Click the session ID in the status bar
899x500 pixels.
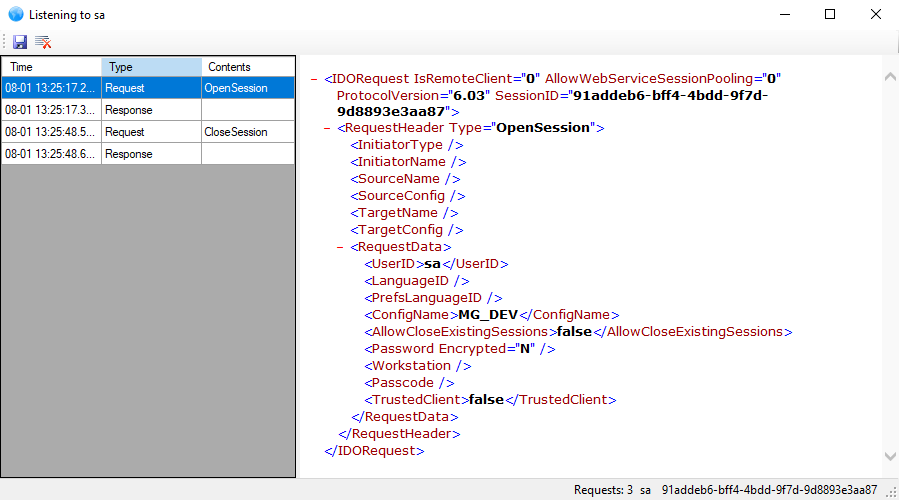[769, 490]
